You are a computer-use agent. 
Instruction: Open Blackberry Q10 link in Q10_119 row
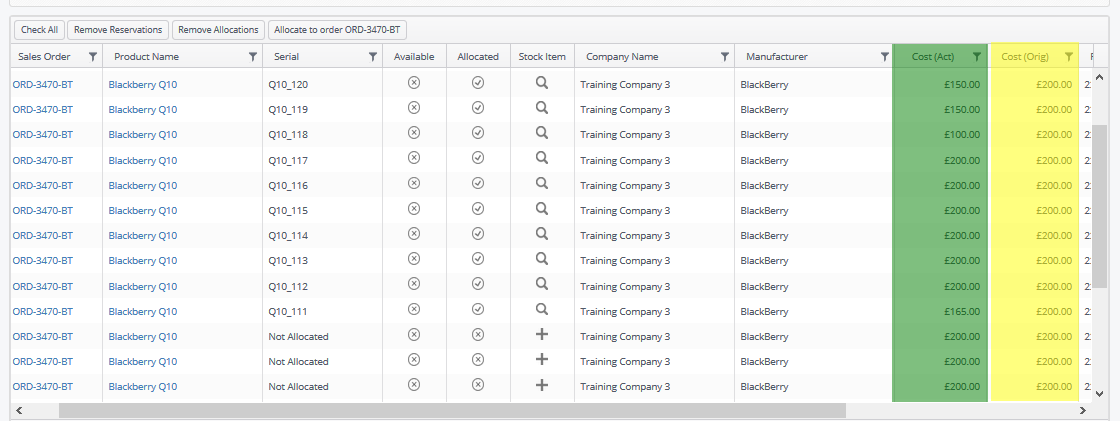coord(143,109)
